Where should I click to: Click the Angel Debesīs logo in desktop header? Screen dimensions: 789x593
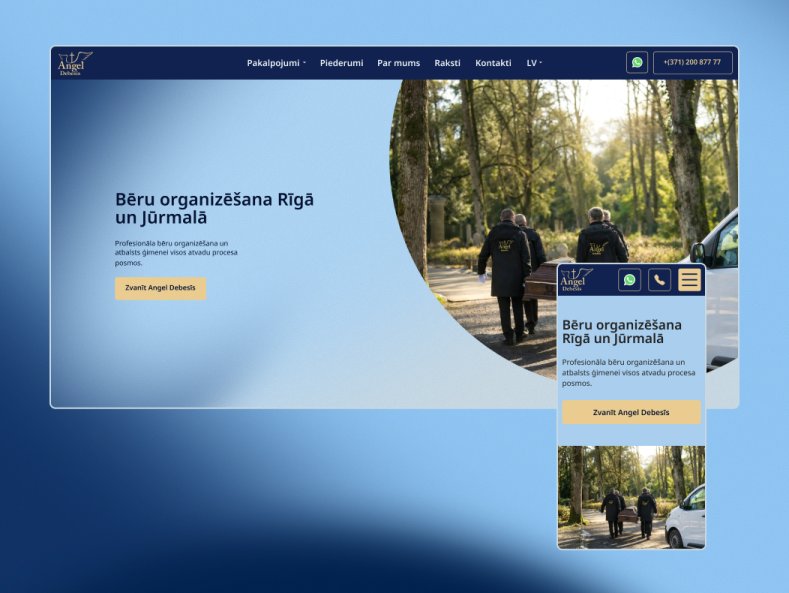pyautogui.click(x=74, y=63)
